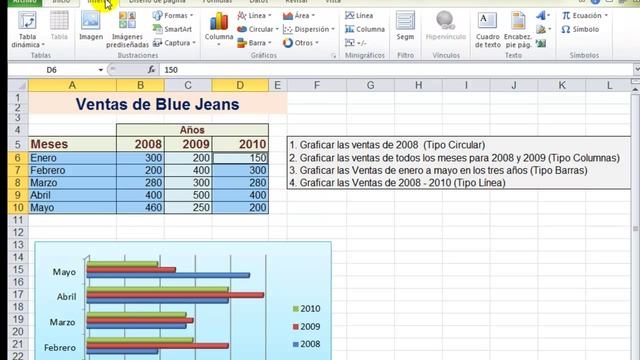This screenshot has height=360, width=640.
Task: Select column G header
Action: coord(370,85)
